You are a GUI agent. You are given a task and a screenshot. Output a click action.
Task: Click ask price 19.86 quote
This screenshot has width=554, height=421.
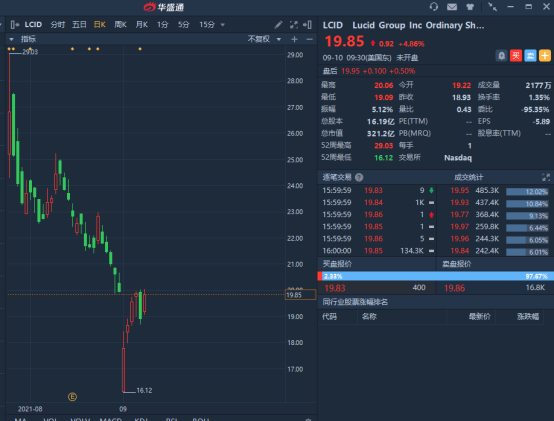pyautogui.click(x=454, y=288)
